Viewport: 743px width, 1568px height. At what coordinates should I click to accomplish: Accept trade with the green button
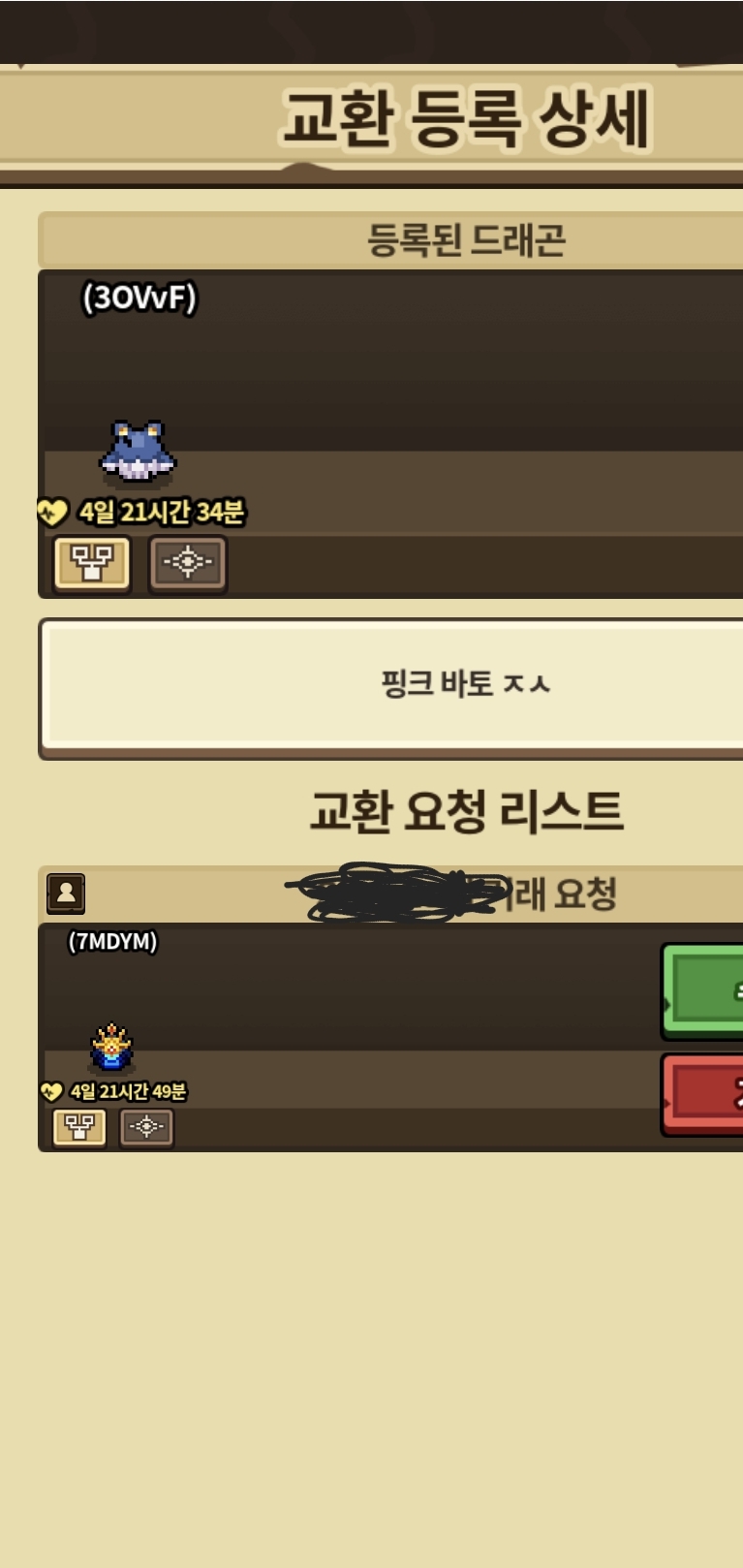(702, 990)
